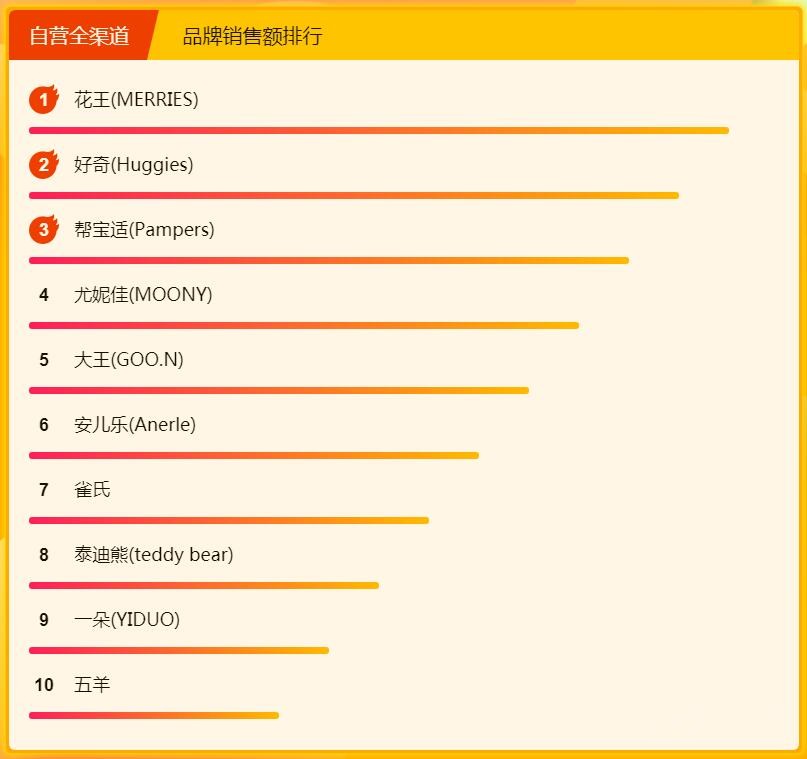Click the rank 3 flame badge icon

point(43,230)
